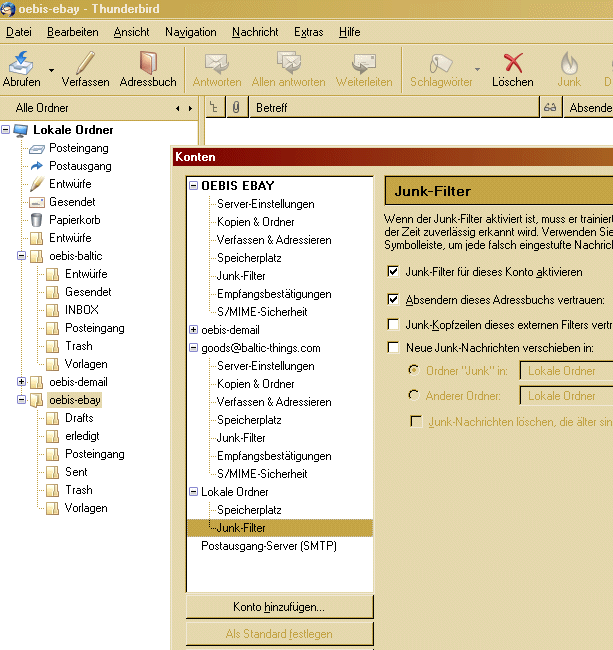
Task: Open Kopien & Ordner under goods@baltic-things.com
Action: pos(256,383)
